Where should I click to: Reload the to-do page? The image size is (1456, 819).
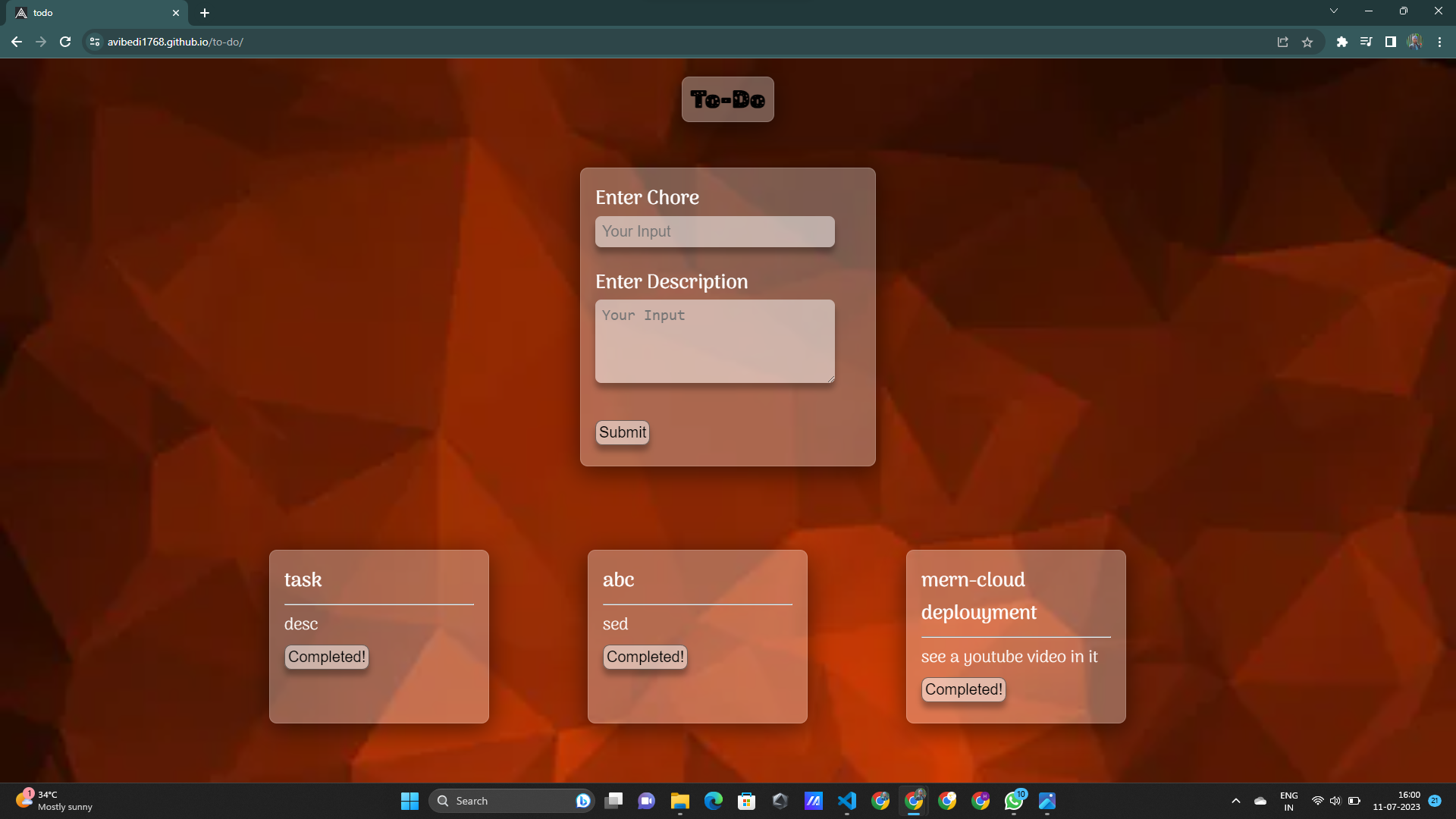[x=65, y=42]
